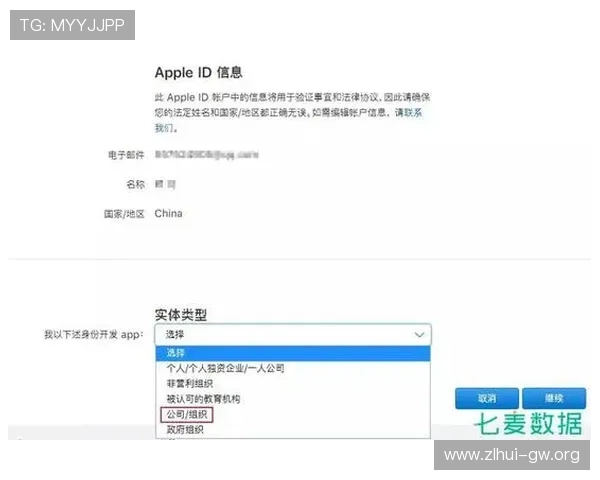Click the dropdown chevron arrow
Screen dimensions: 600x480
(419, 335)
